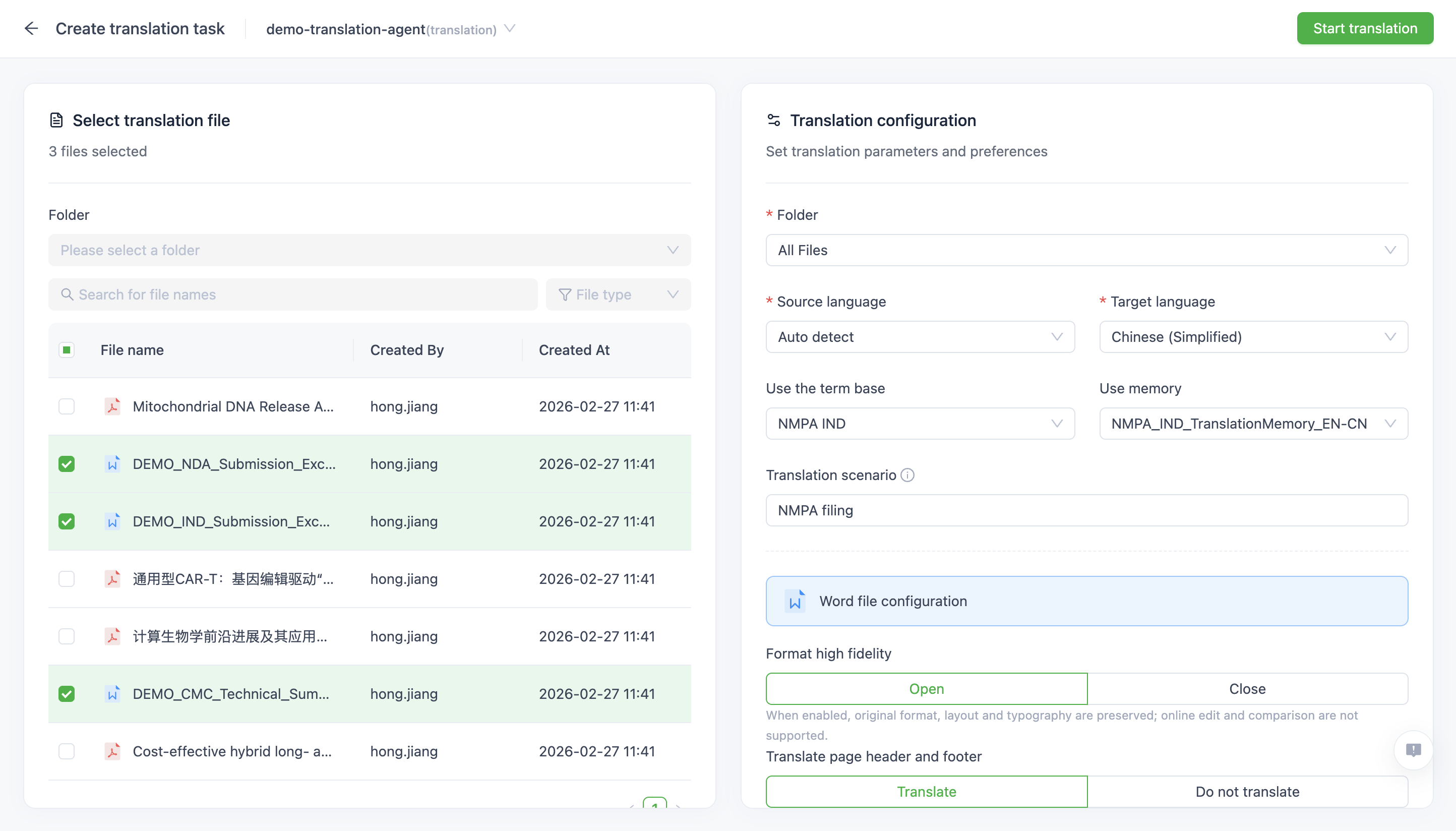Click the search magnifier icon
The height and width of the screenshot is (831, 1456).
[x=68, y=294]
